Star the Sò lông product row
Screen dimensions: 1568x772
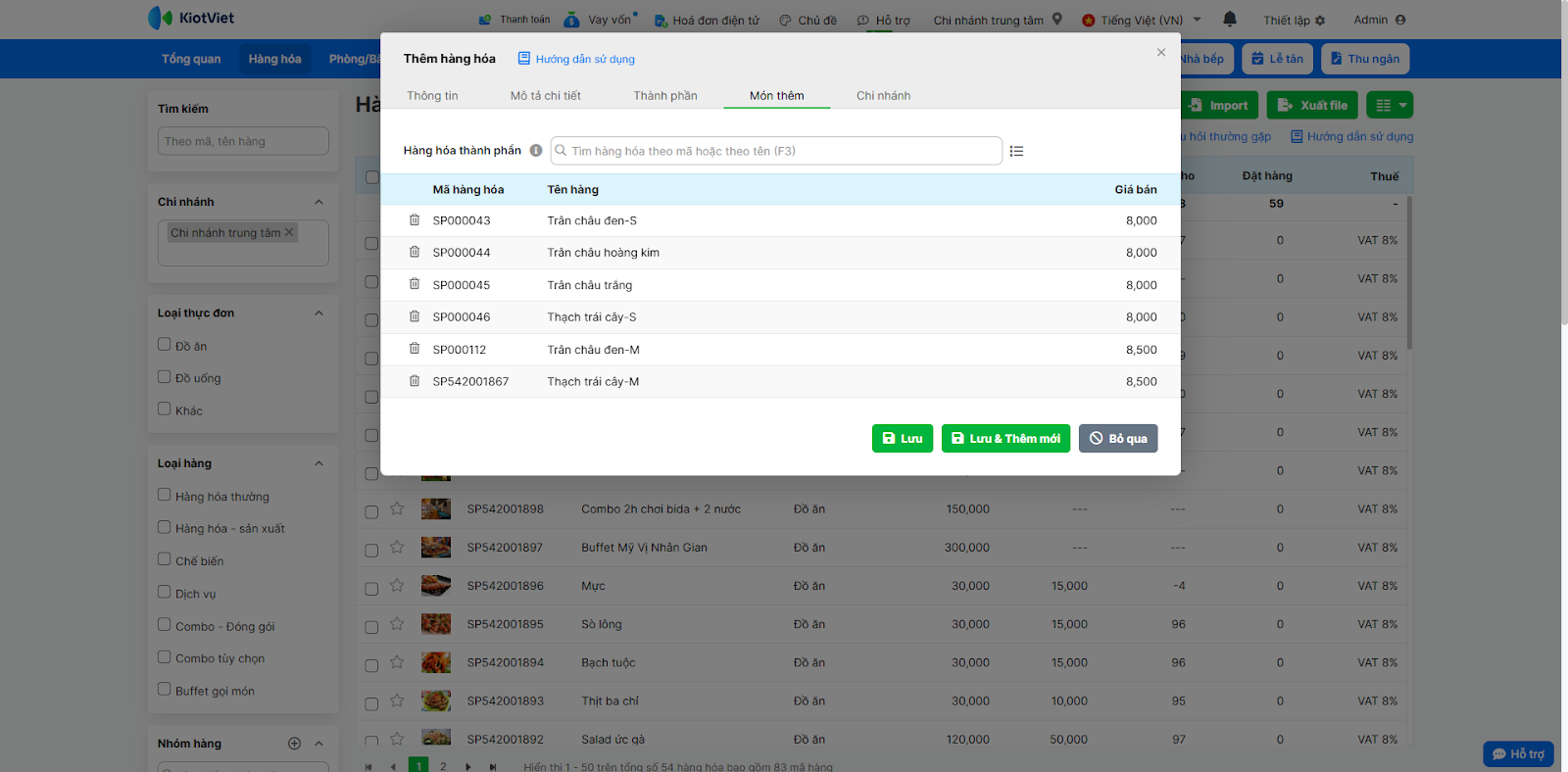pyautogui.click(x=397, y=623)
